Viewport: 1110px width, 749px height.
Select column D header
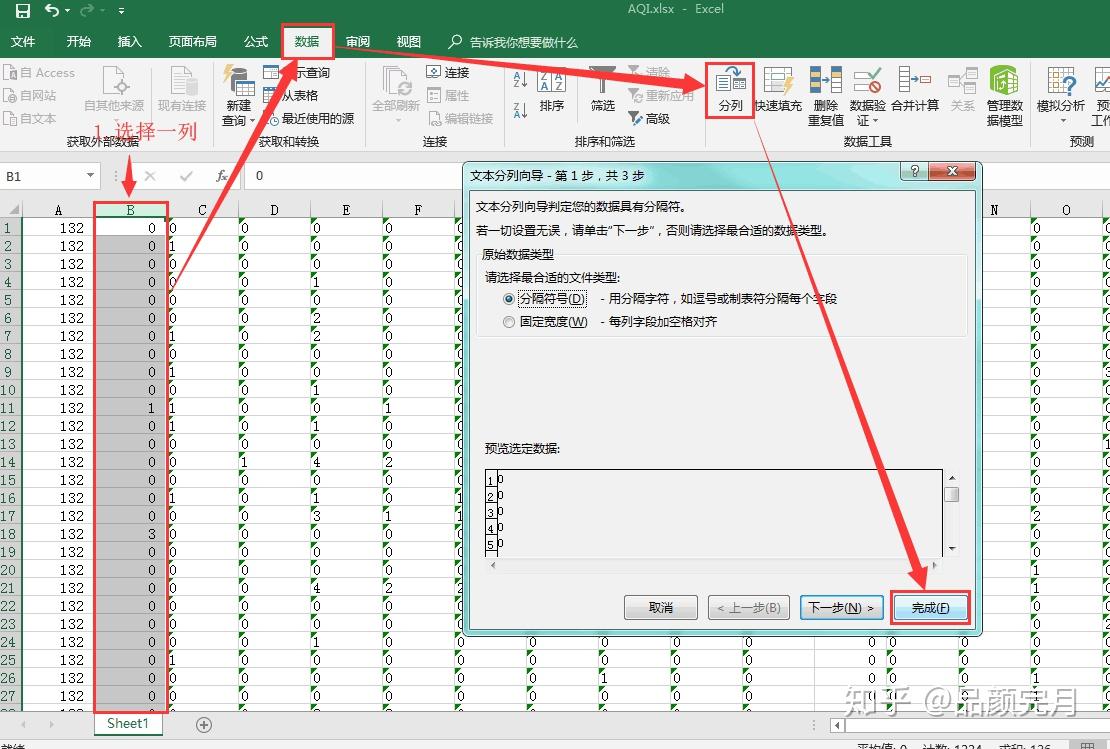(x=275, y=210)
